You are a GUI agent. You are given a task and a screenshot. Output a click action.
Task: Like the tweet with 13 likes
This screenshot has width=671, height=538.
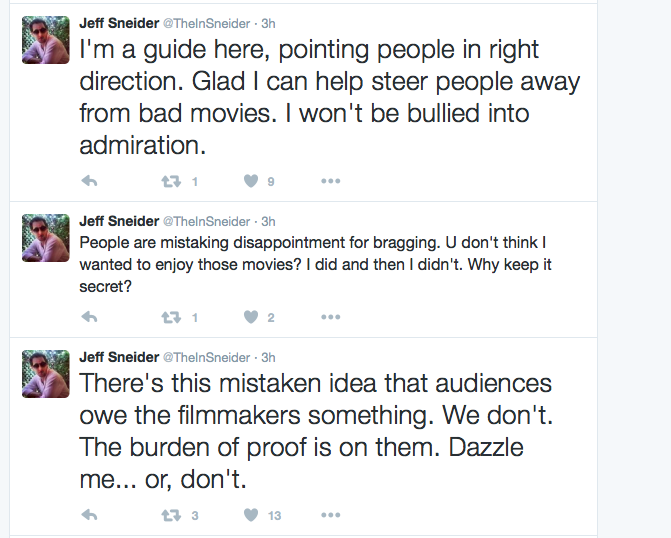(x=251, y=515)
